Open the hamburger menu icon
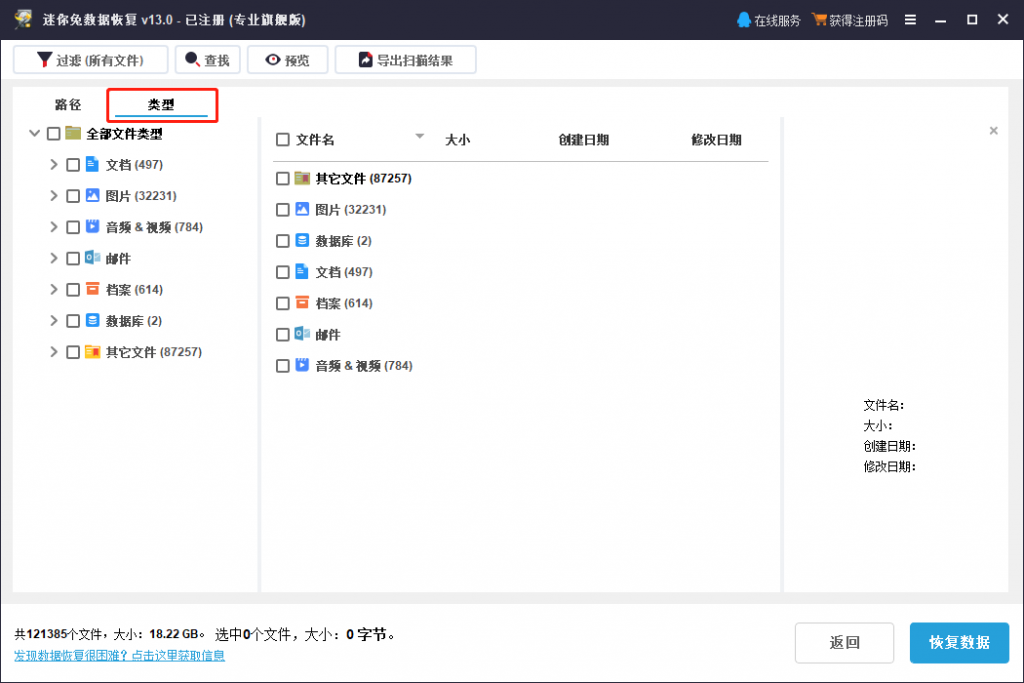The width and height of the screenshot is (1024, 683). 910,20
